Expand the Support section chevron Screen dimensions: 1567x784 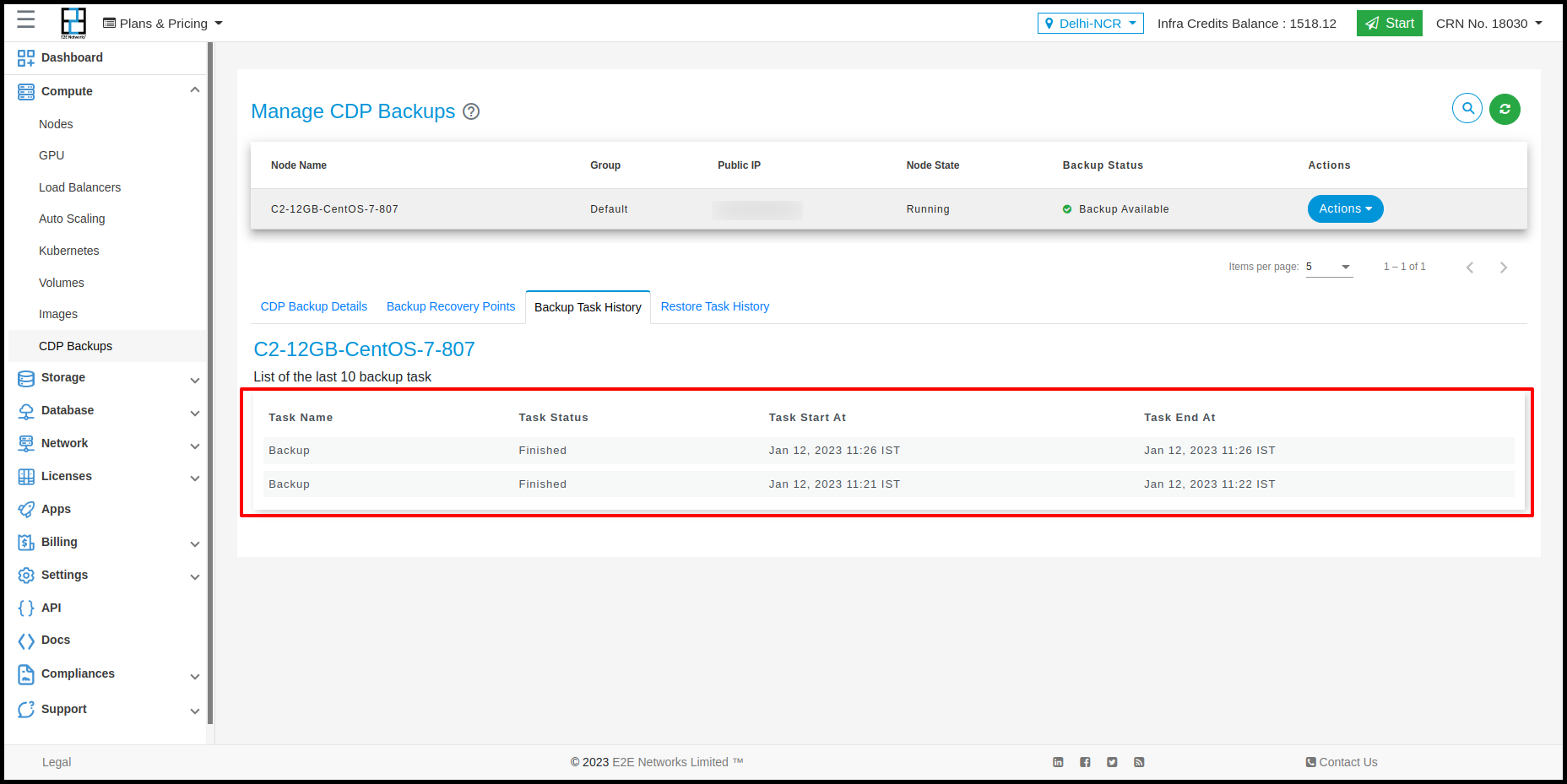coord(195,711)
